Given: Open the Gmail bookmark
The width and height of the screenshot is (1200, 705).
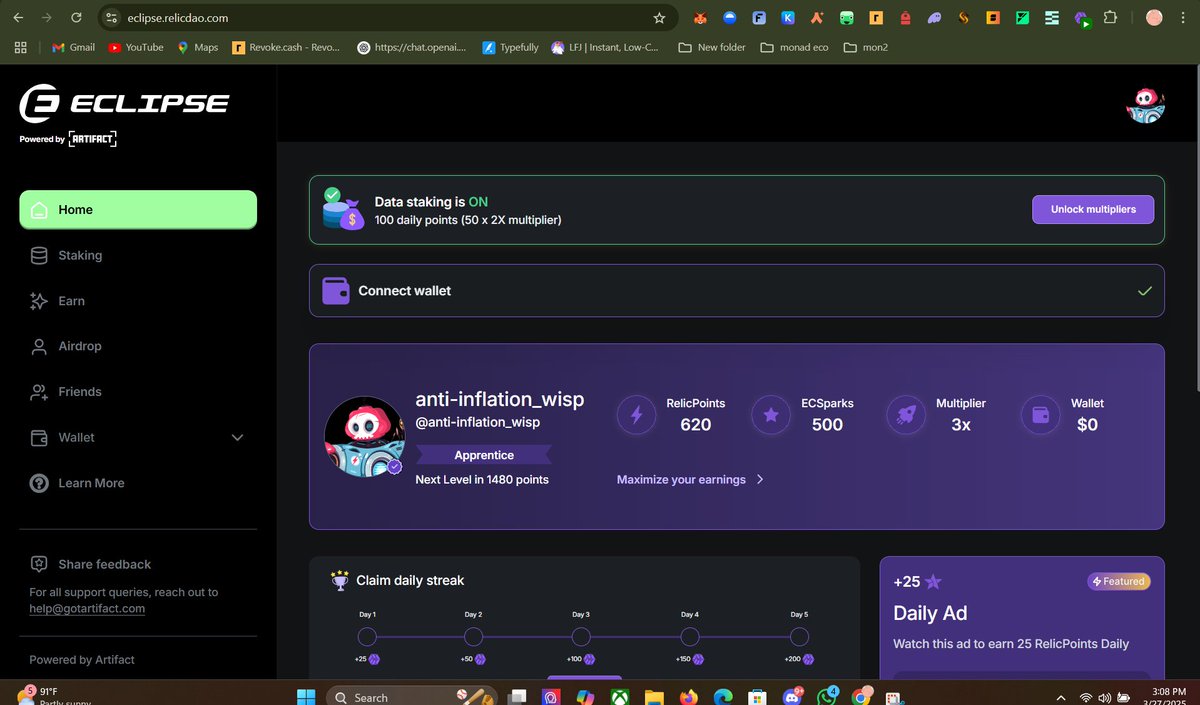Looking at the screenshot, I should pyautogui.click(x=73, y=47).
